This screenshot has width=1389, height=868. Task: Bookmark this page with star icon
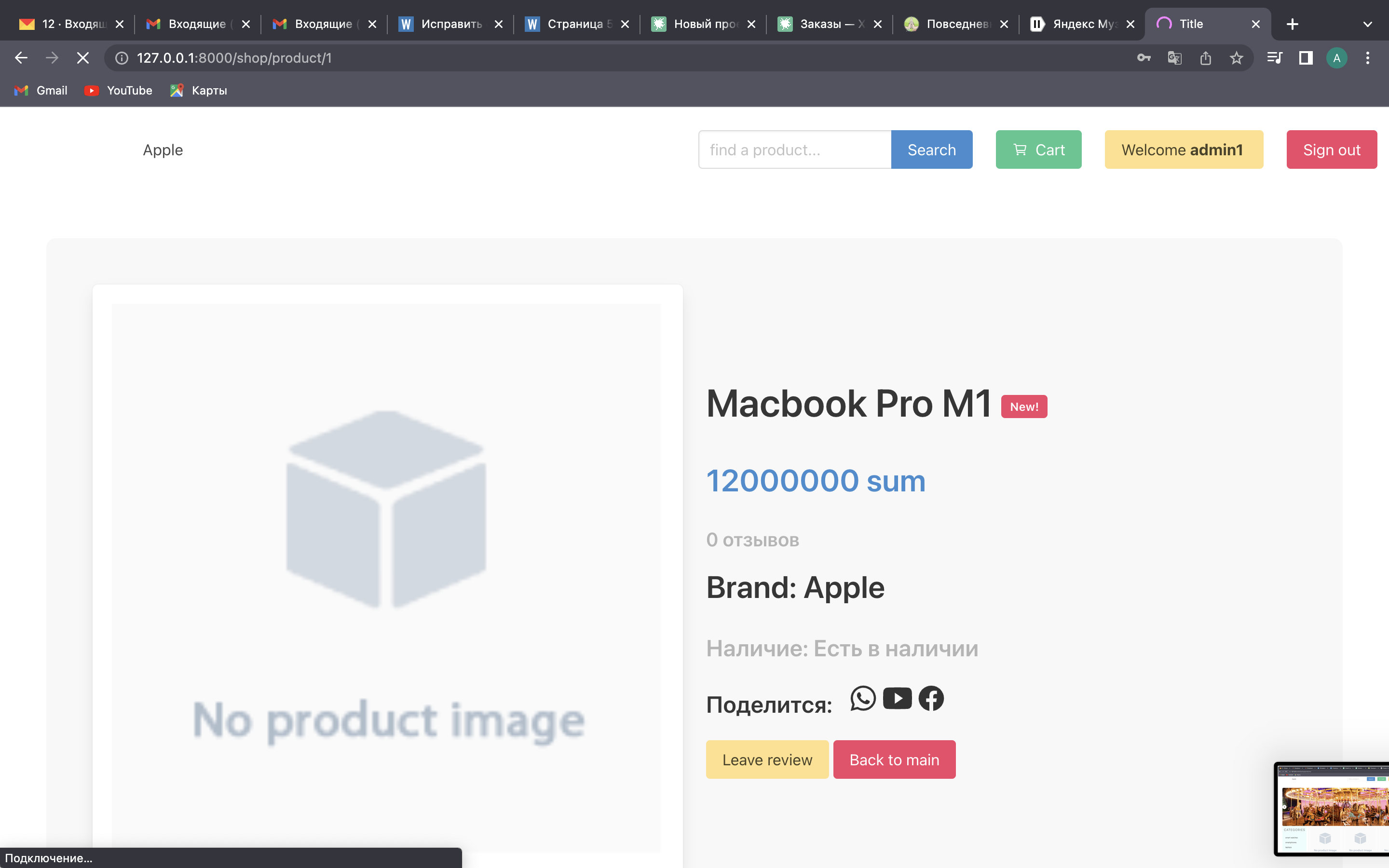[1236, 58]
